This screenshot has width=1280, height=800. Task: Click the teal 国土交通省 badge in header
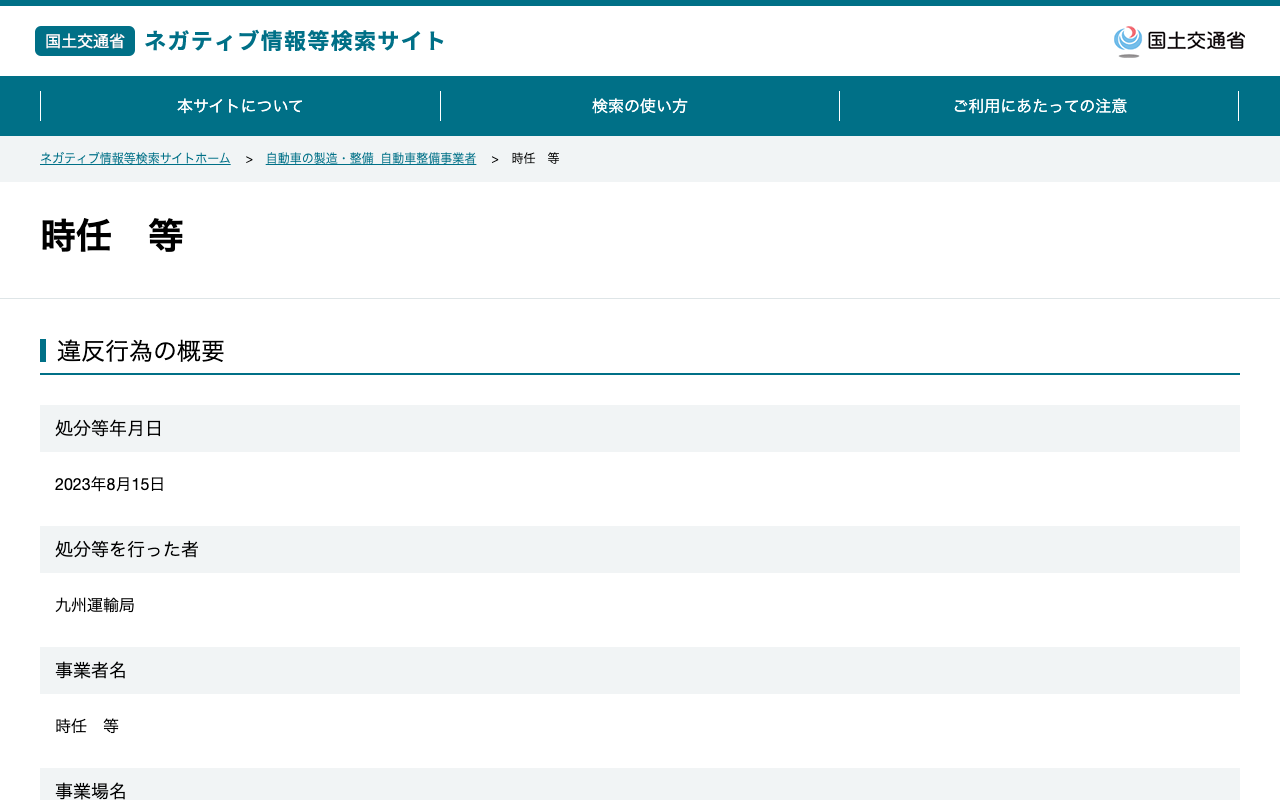pyautogui.click(x=85, y=41)
